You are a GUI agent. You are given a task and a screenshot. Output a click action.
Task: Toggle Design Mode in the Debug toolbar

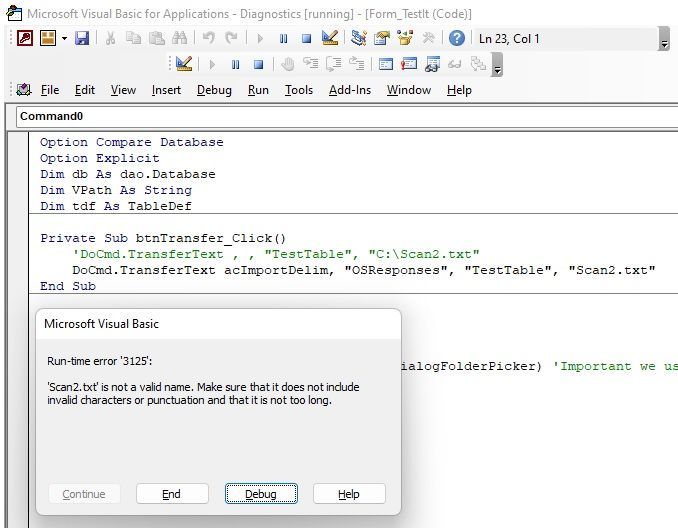[x=184, y=64]
